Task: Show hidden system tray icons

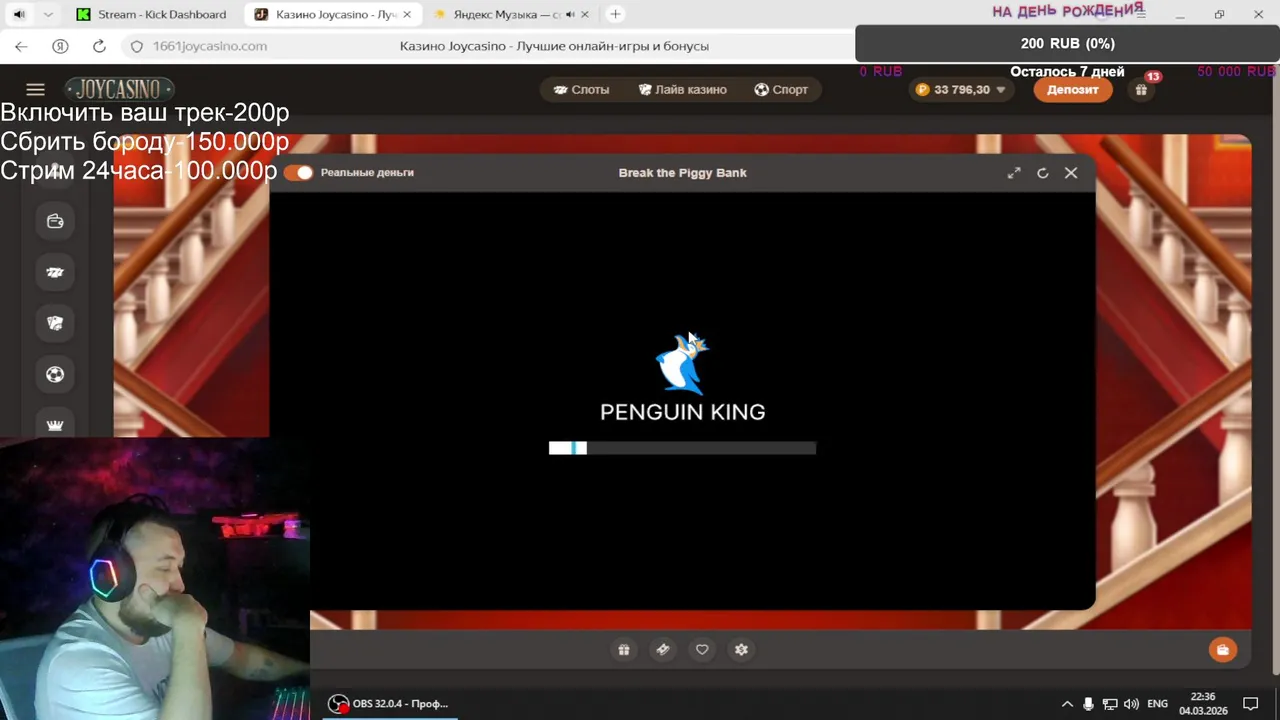Action: [x=1067, y=704]
